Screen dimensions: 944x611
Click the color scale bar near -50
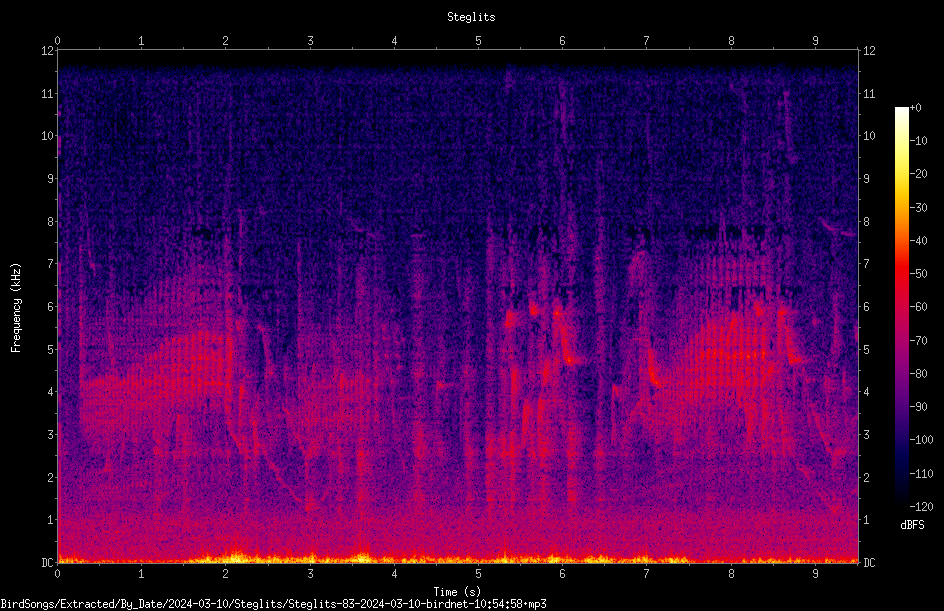[x=901, y=274]
